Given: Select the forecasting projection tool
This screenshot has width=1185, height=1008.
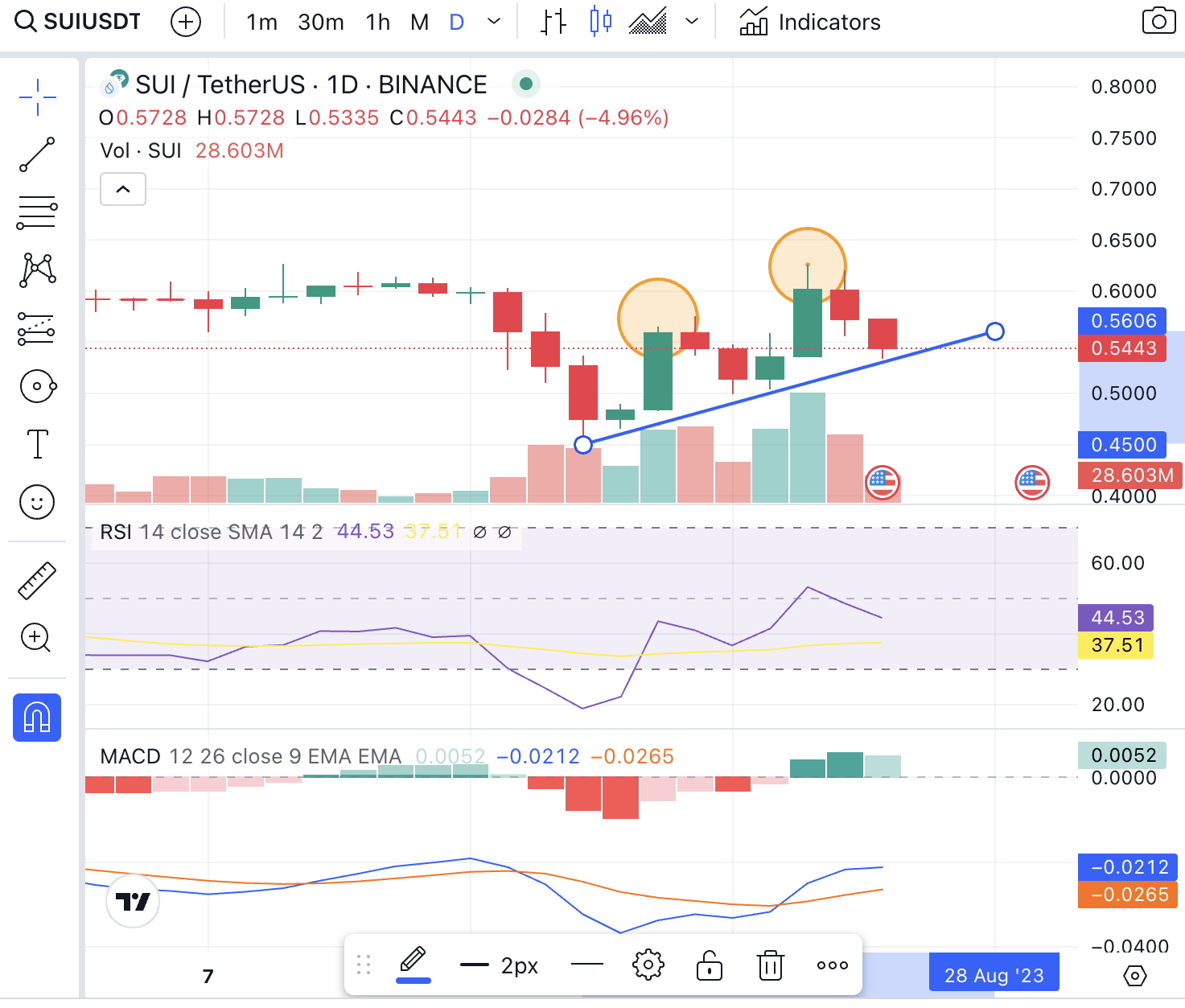Looking at the screenshot, I should 37,328.
